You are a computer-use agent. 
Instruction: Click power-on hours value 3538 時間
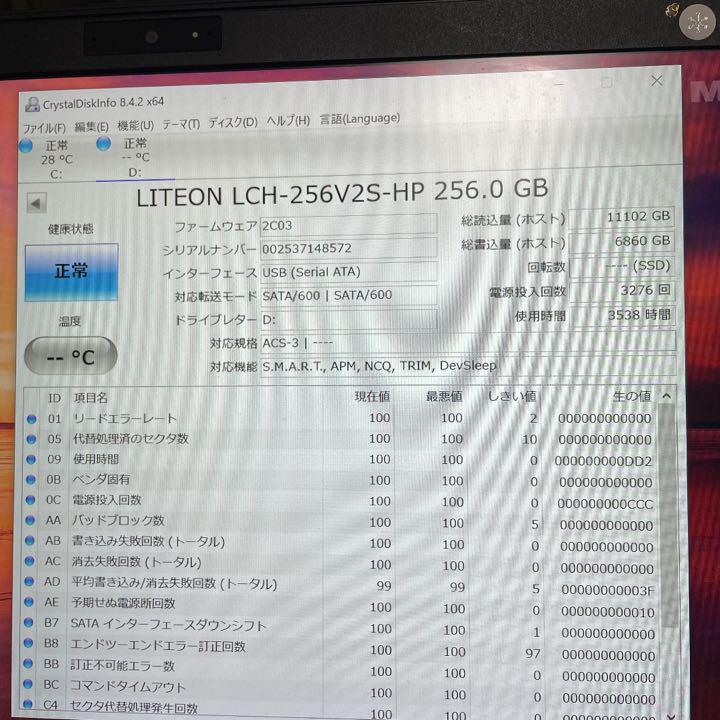click(x=623, y=315)
